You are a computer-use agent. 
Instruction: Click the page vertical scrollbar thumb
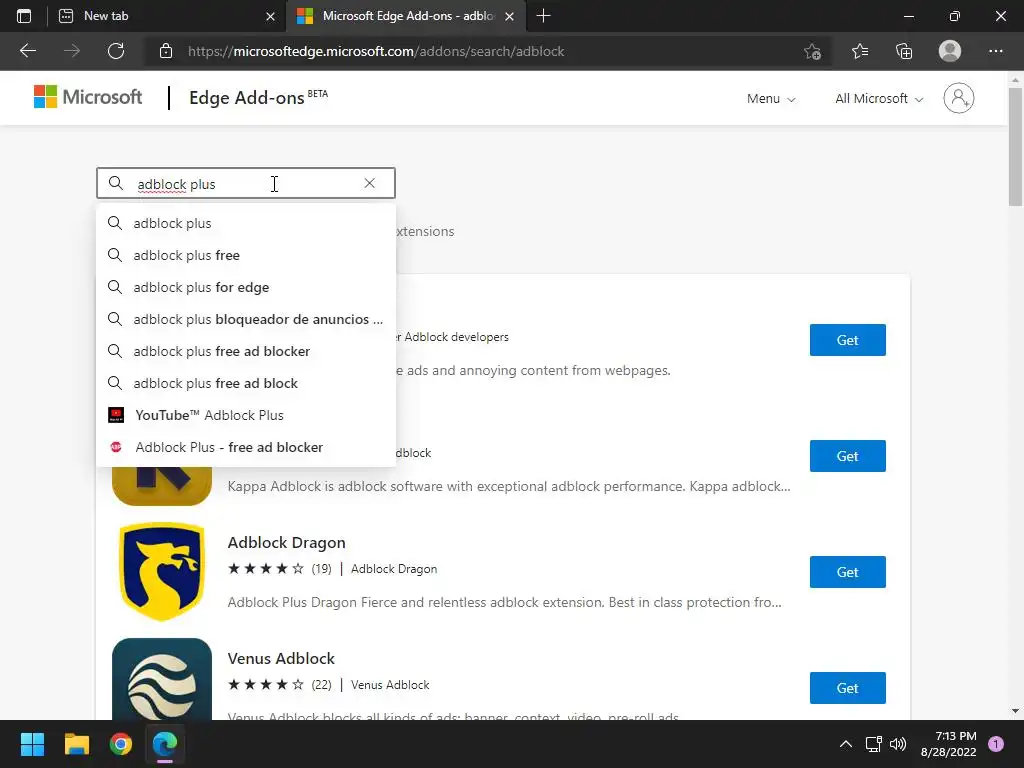tap(1015, 147)
